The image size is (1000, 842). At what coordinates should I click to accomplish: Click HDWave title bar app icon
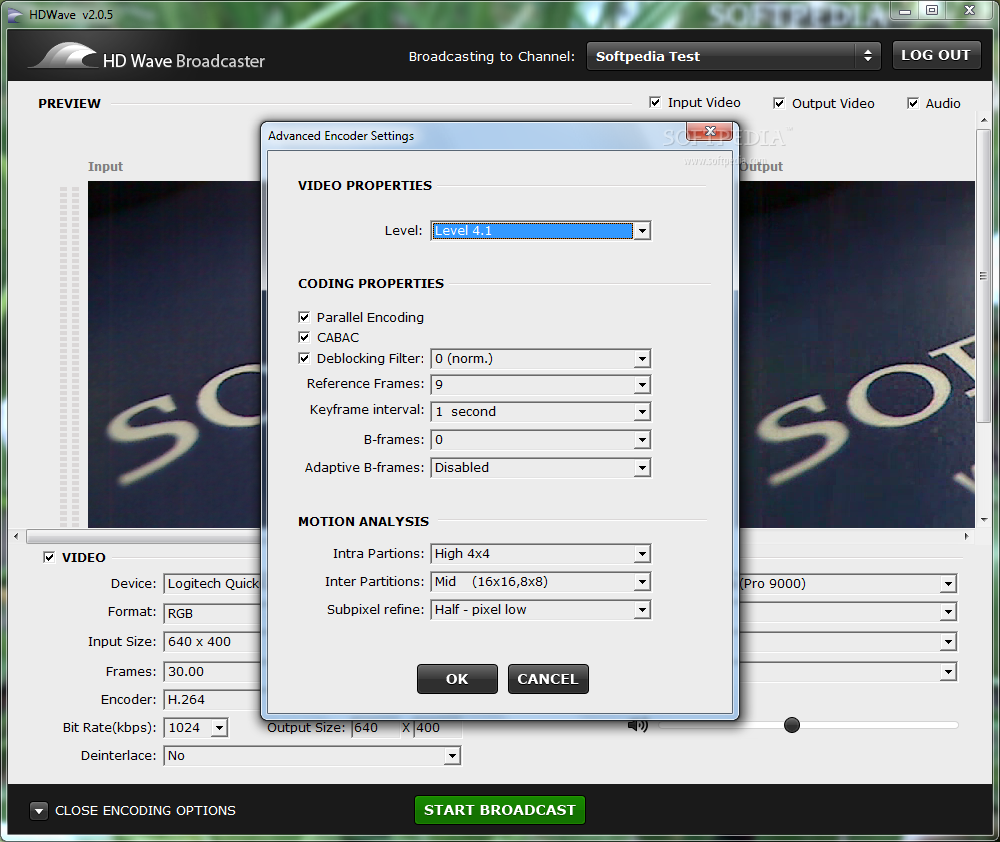coord(15,15)
